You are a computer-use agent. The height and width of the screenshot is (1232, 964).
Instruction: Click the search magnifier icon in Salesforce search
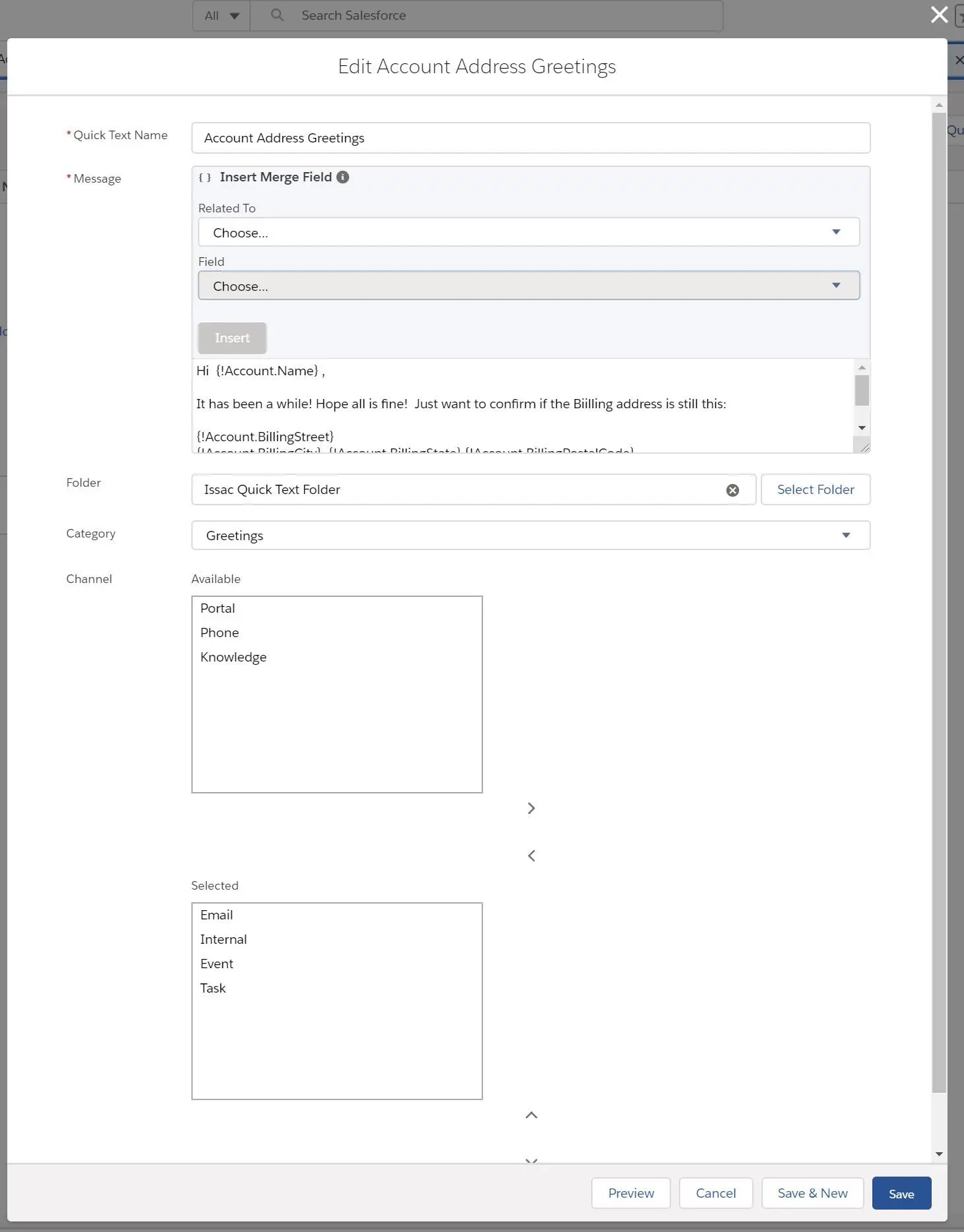(x=277, y=15)
